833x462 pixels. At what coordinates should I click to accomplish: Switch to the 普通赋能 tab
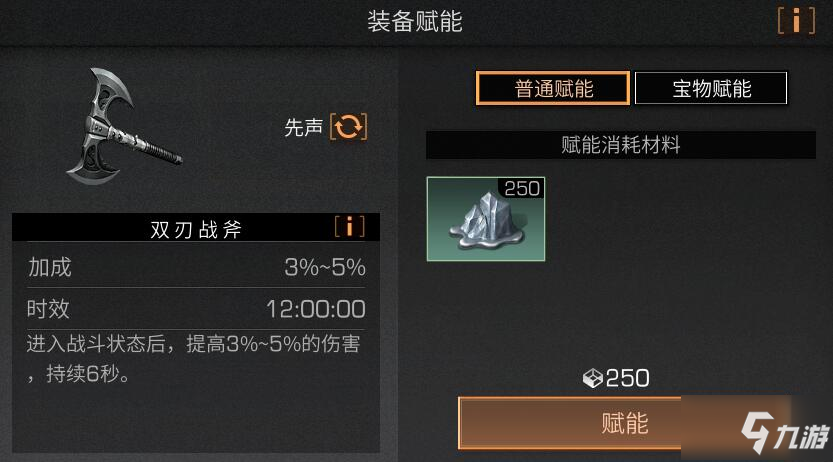553,88
